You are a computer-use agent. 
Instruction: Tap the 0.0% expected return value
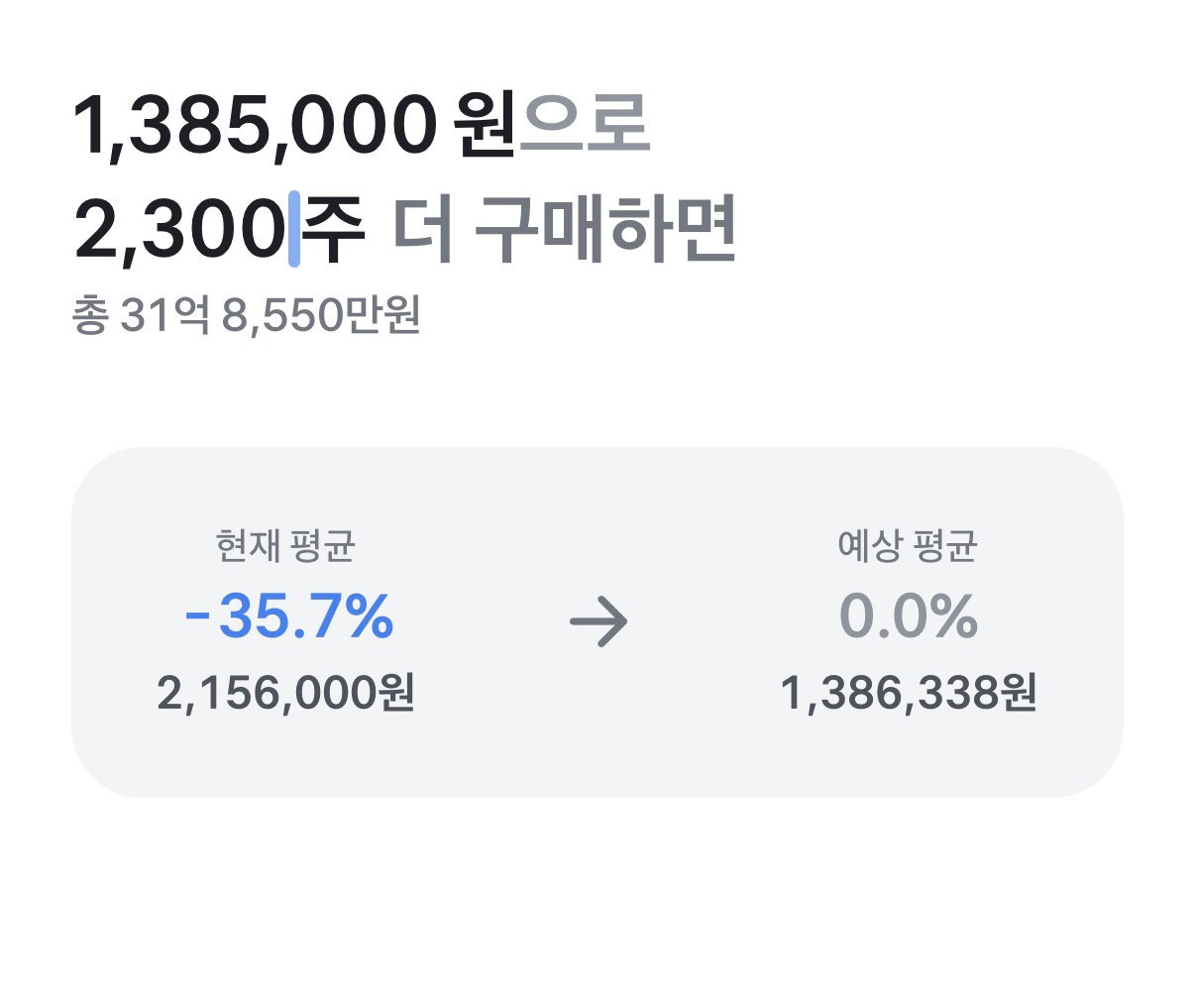tap(909, 616)
